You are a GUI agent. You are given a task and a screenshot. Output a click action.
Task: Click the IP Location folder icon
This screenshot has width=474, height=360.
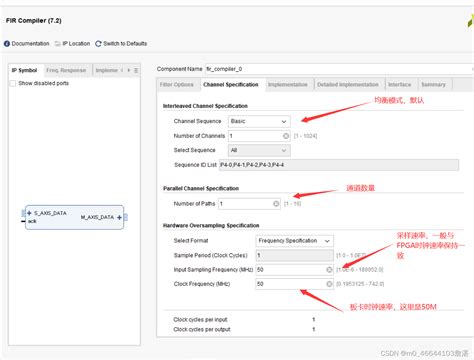[58, 44]
